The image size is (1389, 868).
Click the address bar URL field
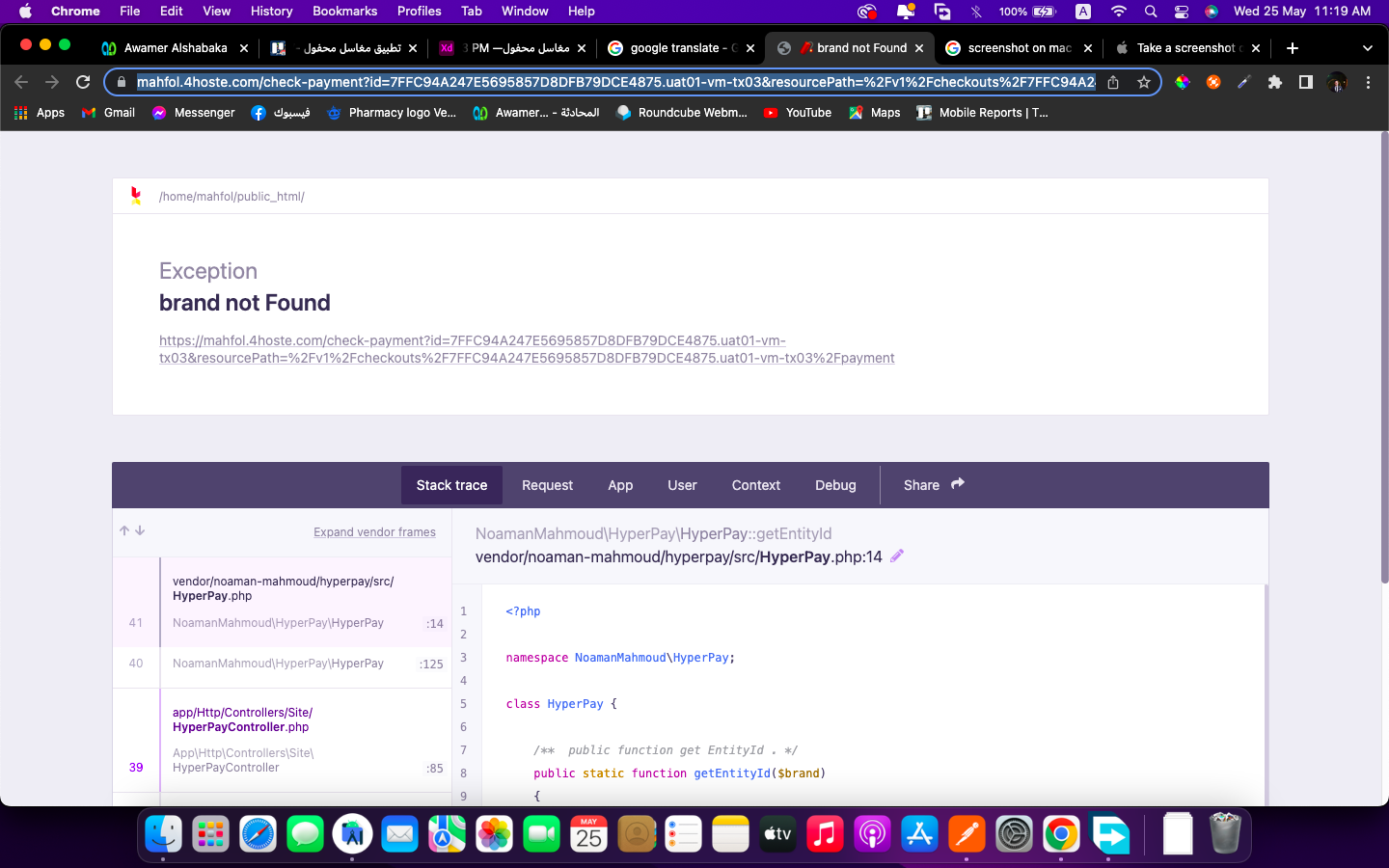615,82
